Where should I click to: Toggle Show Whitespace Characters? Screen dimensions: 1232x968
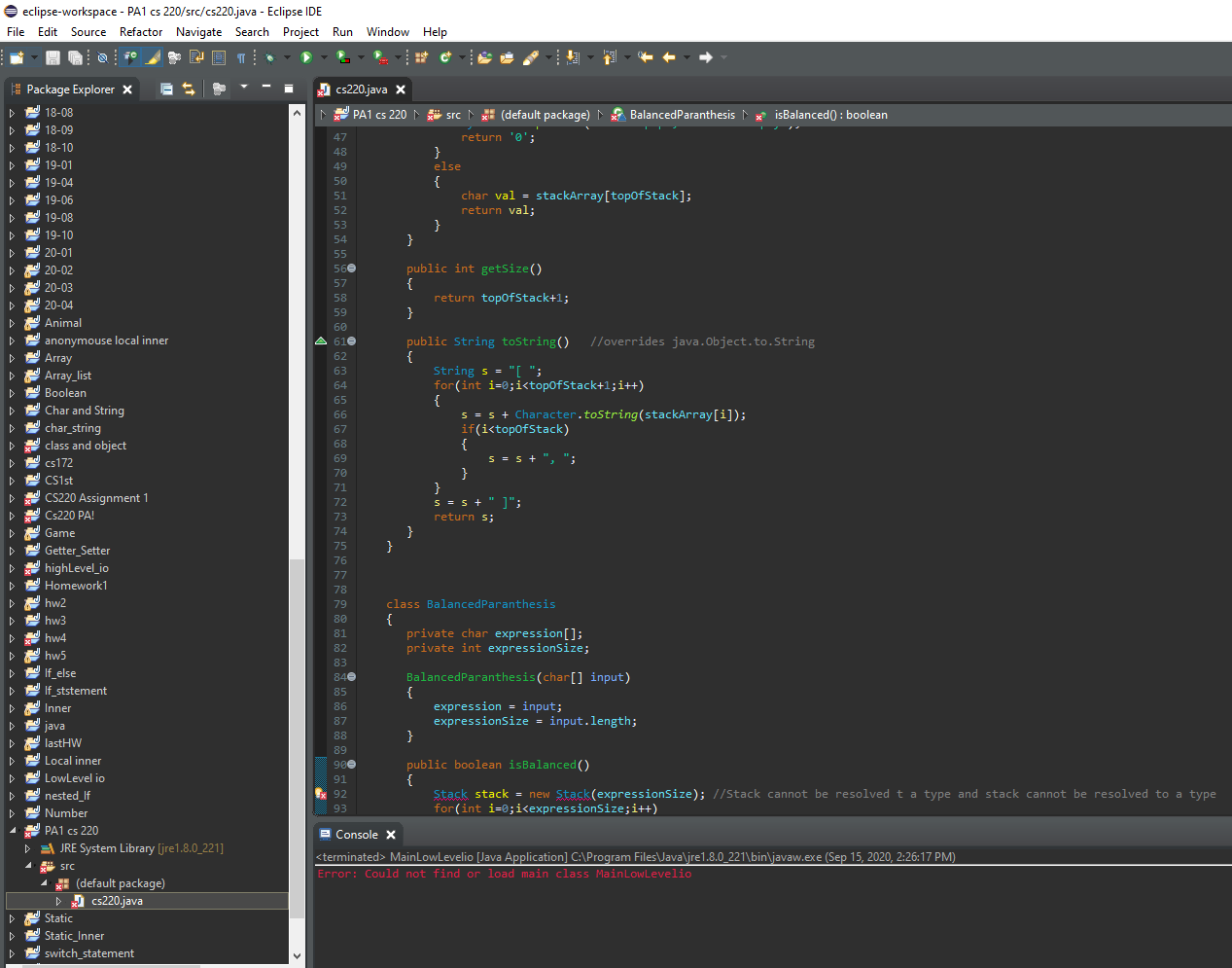(239, 56)
